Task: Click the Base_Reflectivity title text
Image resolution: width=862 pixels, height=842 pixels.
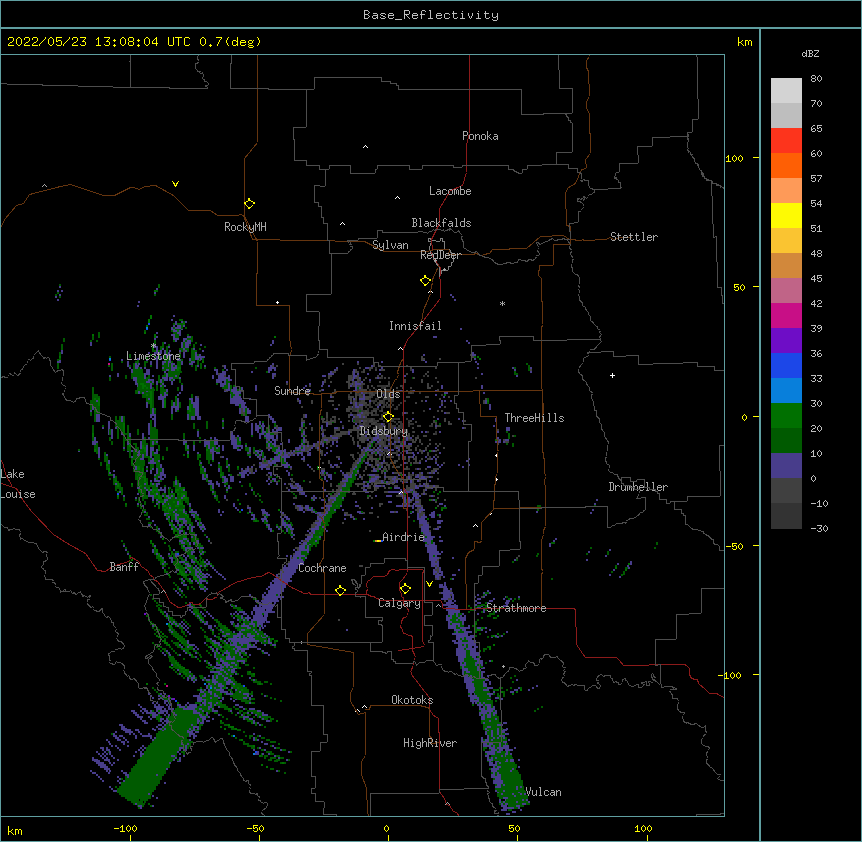Action: [431, 15]
